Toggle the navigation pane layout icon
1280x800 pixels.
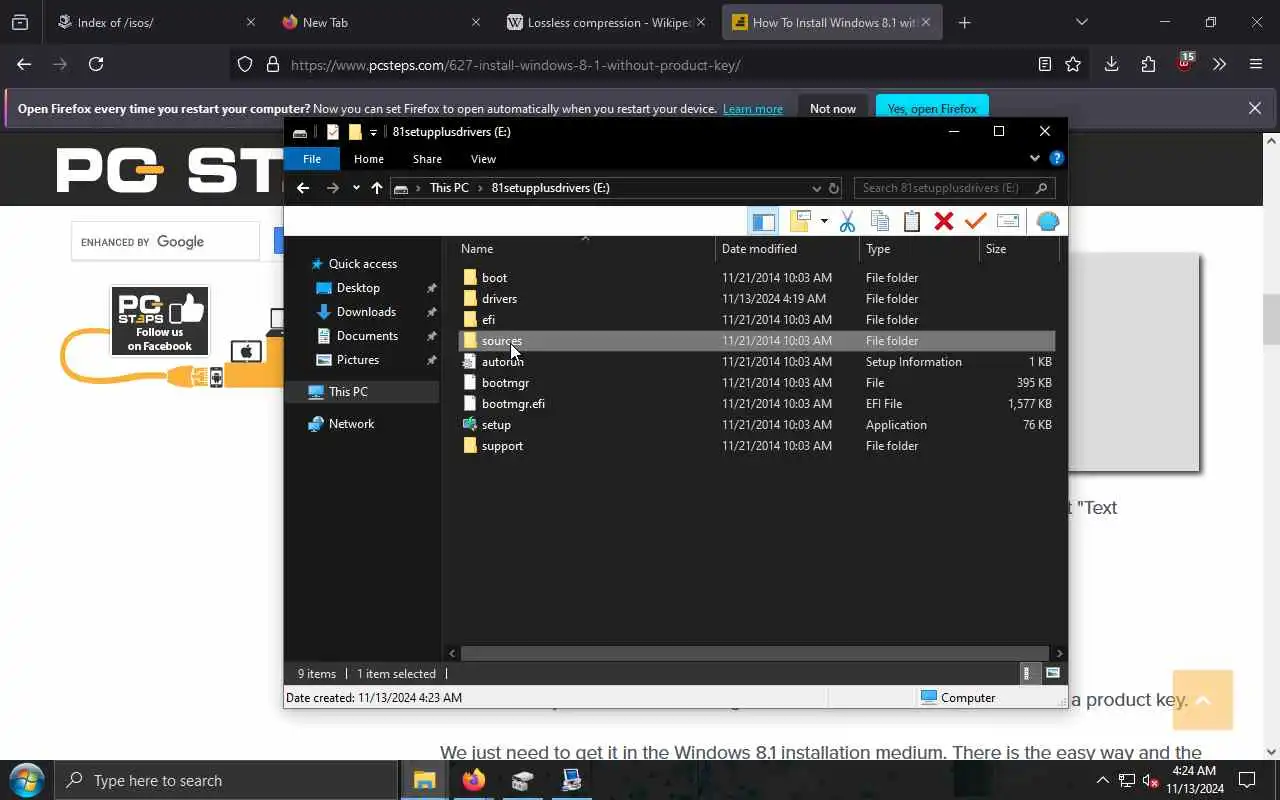763,221
